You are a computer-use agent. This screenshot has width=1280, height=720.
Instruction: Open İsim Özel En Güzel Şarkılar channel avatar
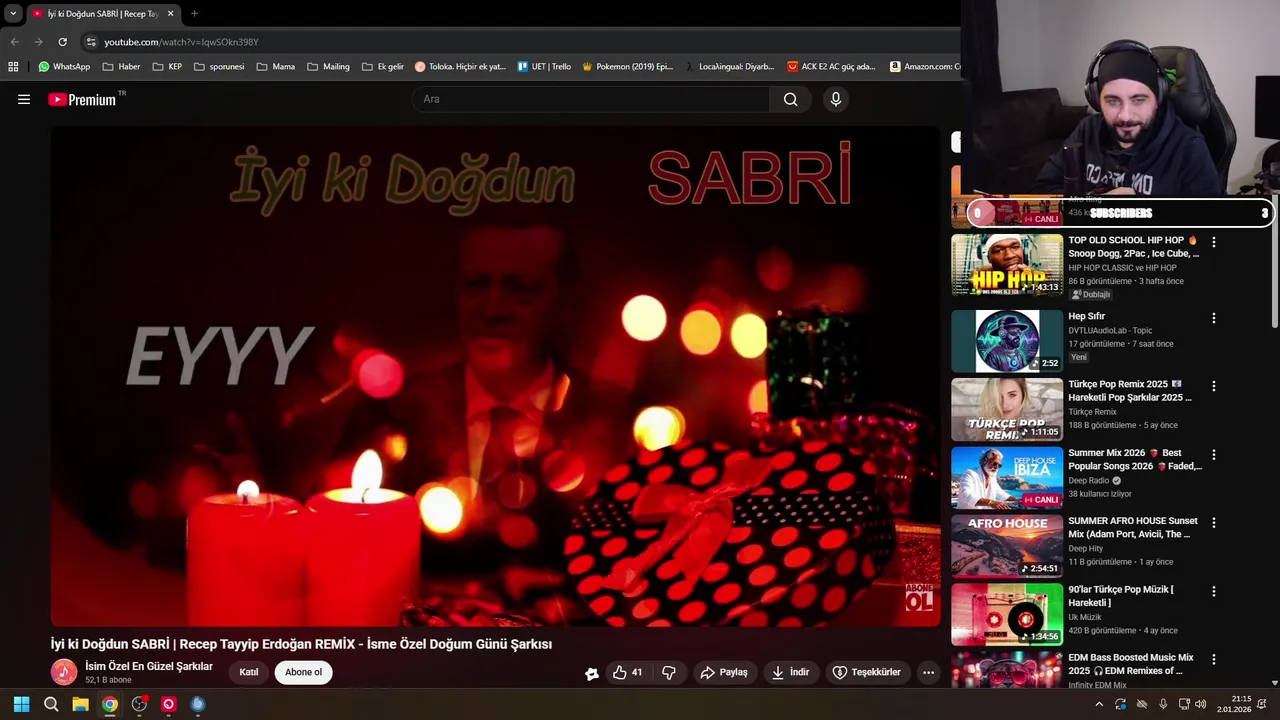[64, 672]
